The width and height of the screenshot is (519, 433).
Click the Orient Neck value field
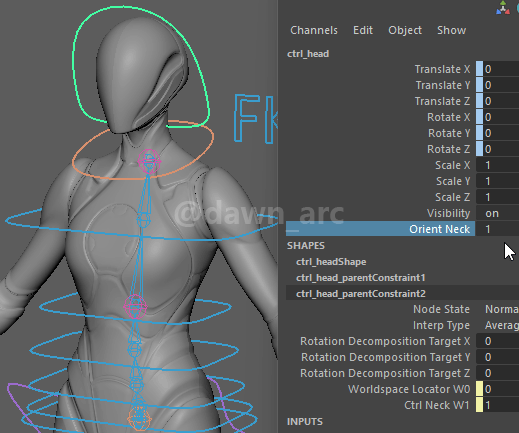[x=497, y=229]
